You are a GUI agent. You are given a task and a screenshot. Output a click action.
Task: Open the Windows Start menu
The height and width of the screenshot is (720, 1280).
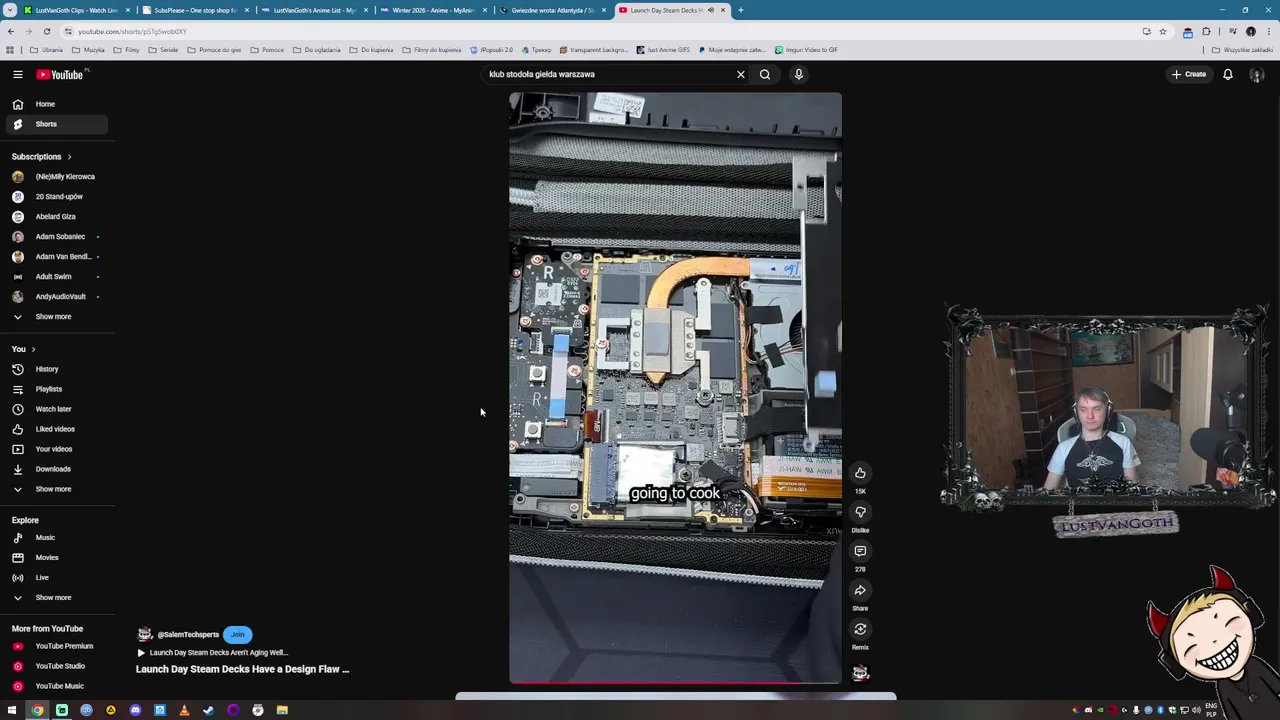point(12,710)
